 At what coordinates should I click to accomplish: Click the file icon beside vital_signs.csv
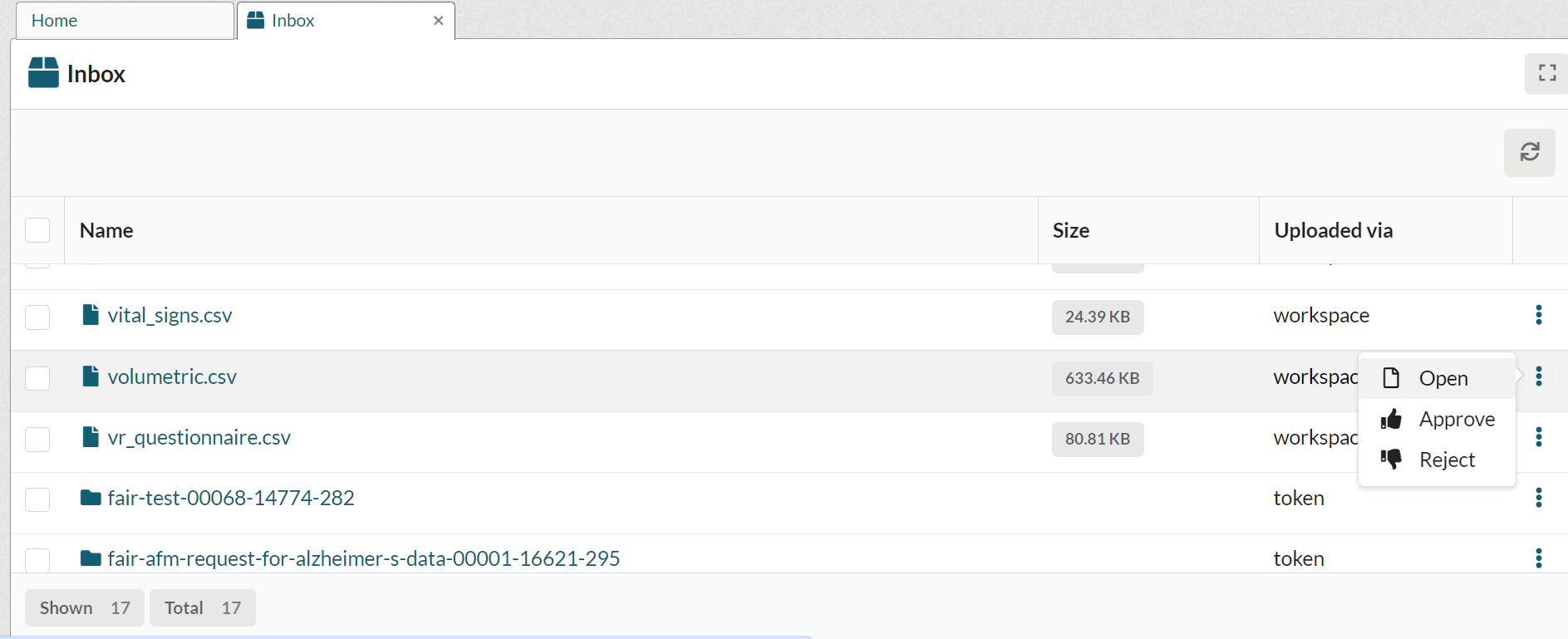(x=90, y=314)
